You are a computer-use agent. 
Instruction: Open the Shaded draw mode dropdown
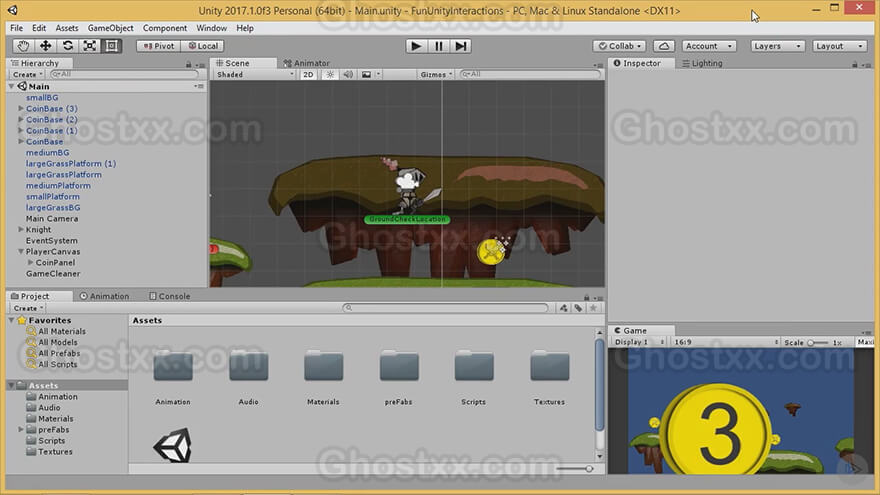[x=255, y=74]
